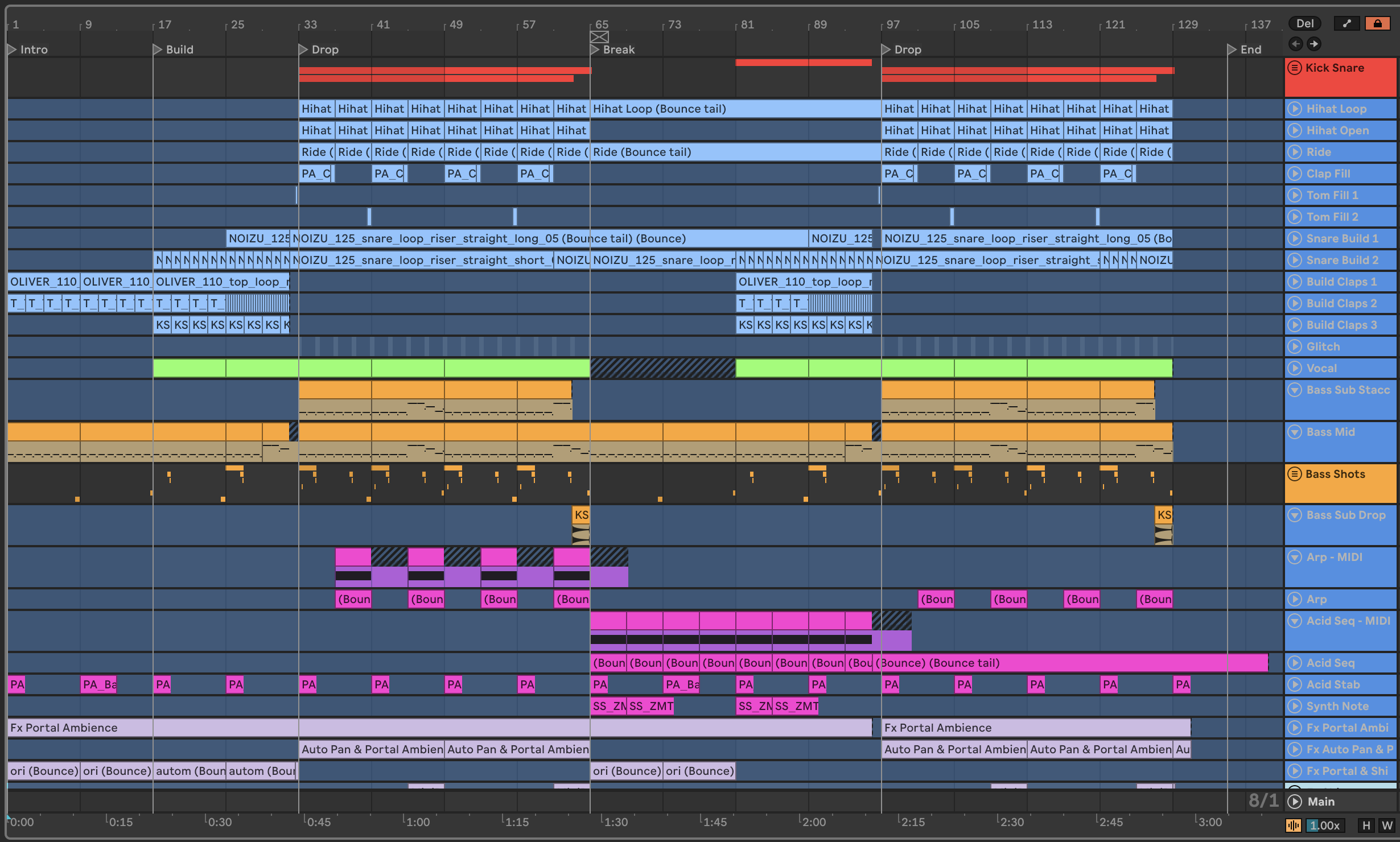The image size is (1400, 842).
Task: Click the Acid Stab track icon
Action: click(1295, 684)
